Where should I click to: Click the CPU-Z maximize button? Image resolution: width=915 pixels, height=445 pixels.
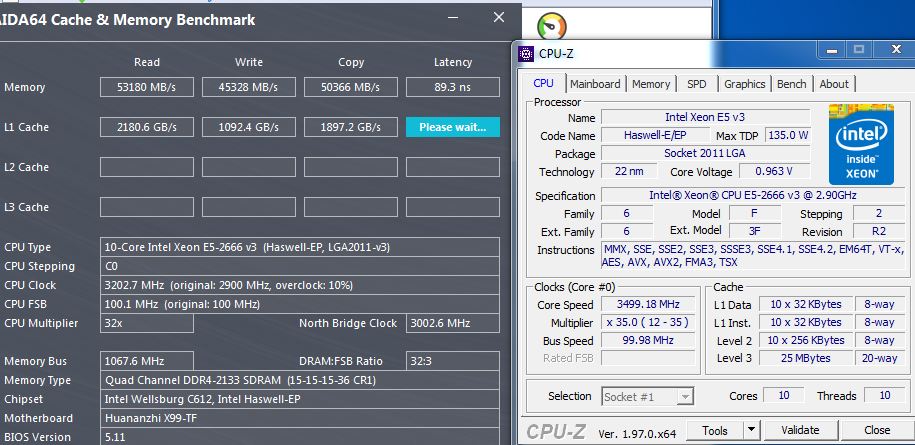(x=859, y=50)
